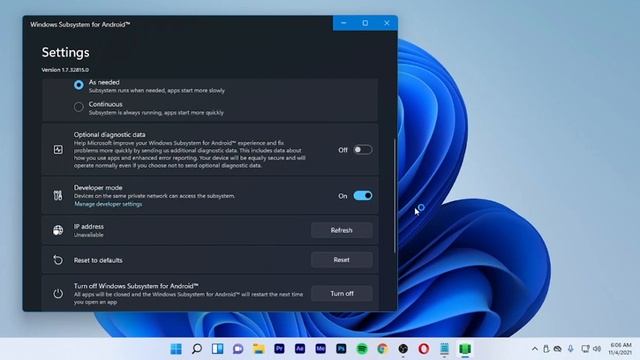Click the green Android subsystem taskbar icon
Image resolution: width=640 pixels, height=360 pixels.
(465, 349)
